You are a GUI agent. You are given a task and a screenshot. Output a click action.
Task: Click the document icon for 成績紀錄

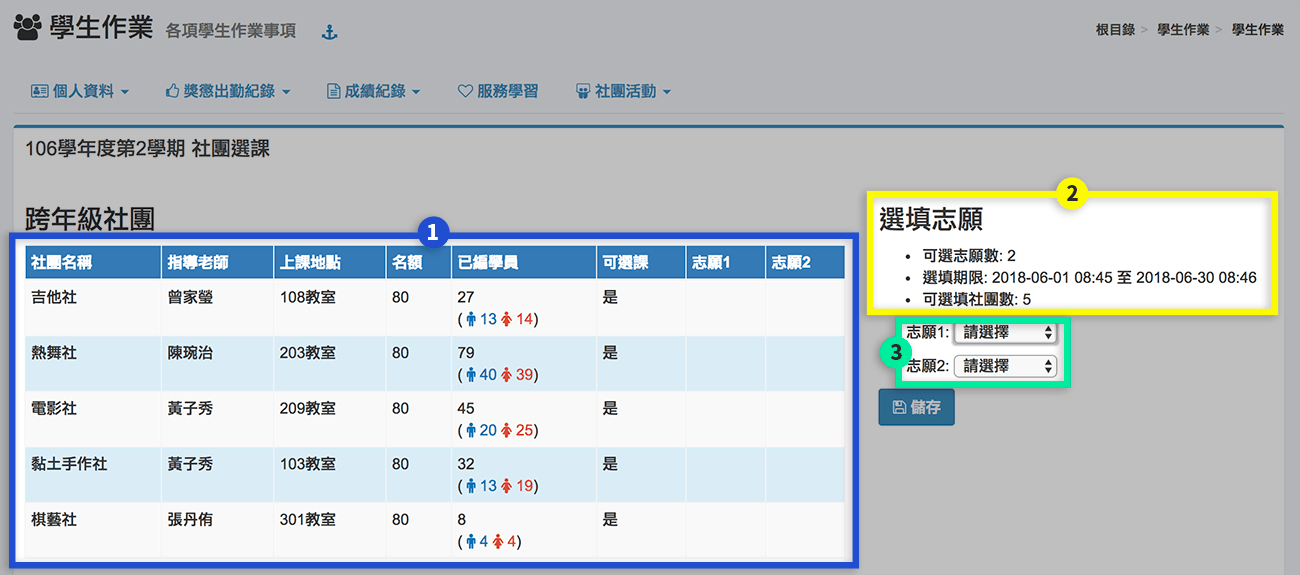click(x=334, y=91)
